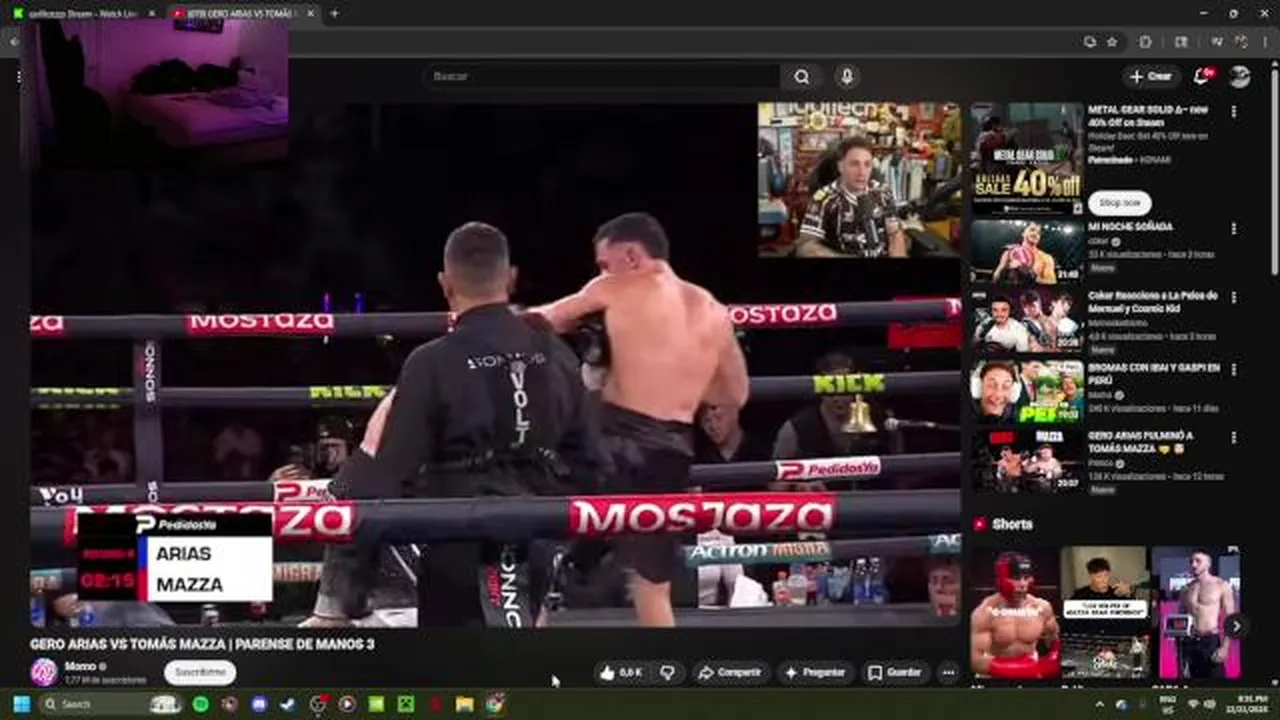1280x720 pixels.
Task: Click the video title GERO ARIAS VS TOMÁS MAZZA
Action: 202,645
